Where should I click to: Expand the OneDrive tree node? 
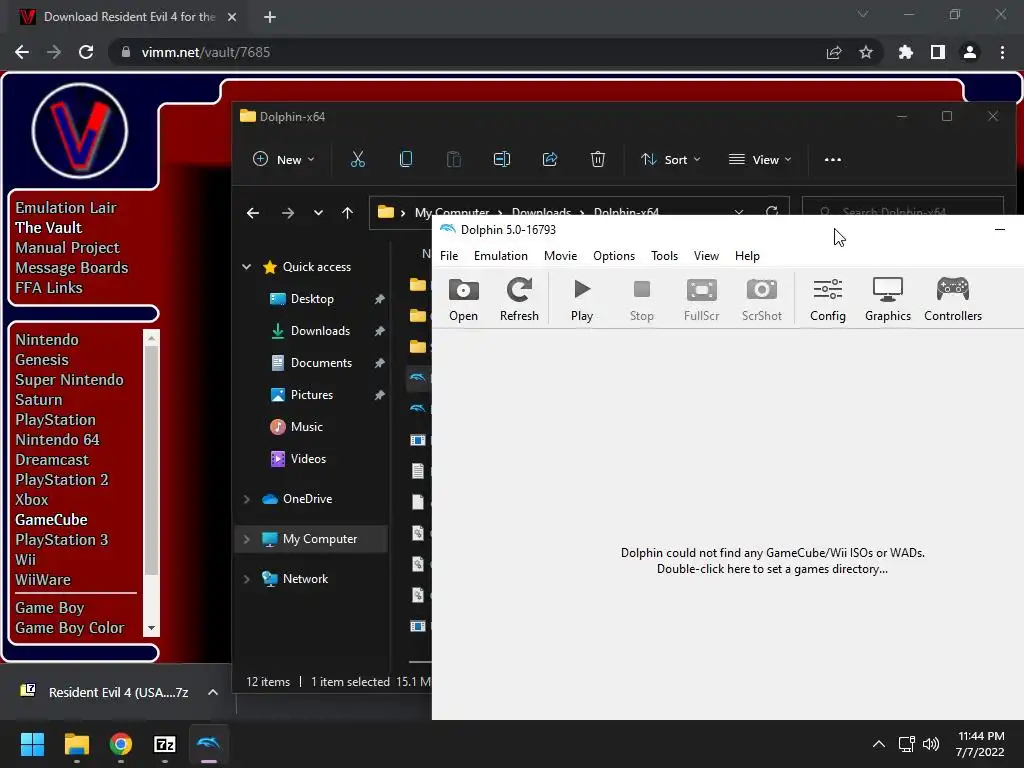247,499
